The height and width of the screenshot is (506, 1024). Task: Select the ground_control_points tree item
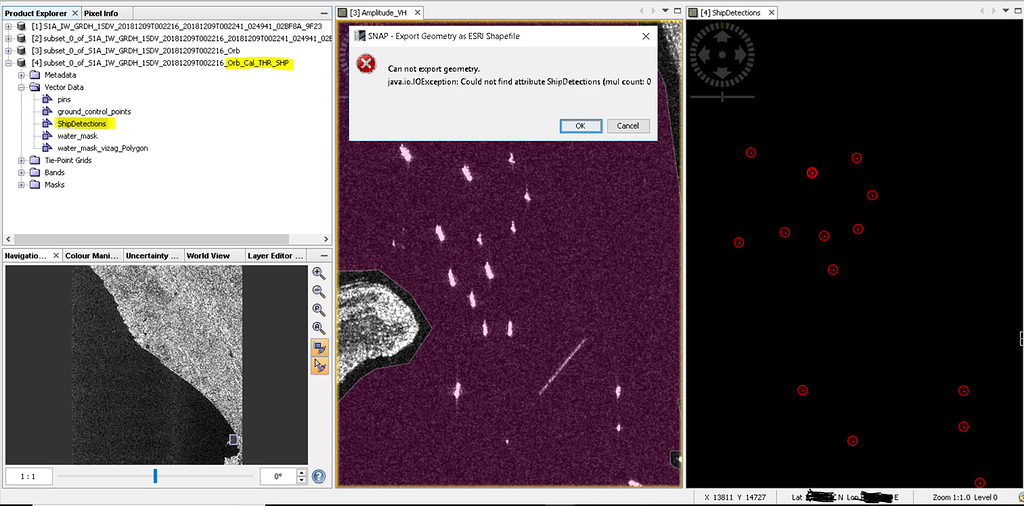(x=94, y=111)
